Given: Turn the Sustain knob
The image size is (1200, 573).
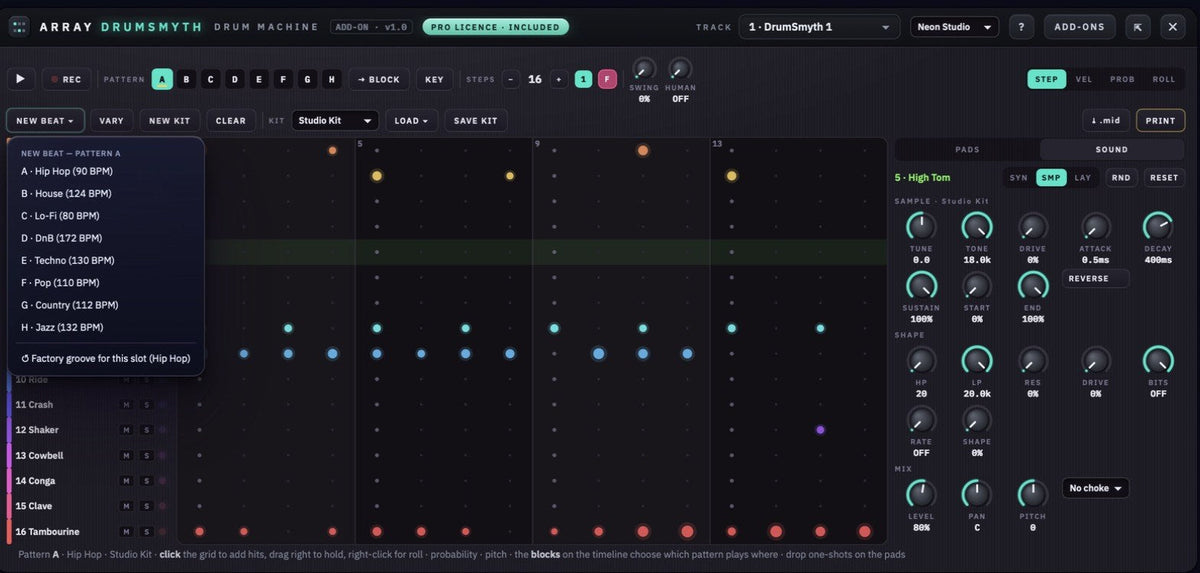Looking at the screenshot, I should 921,286.
